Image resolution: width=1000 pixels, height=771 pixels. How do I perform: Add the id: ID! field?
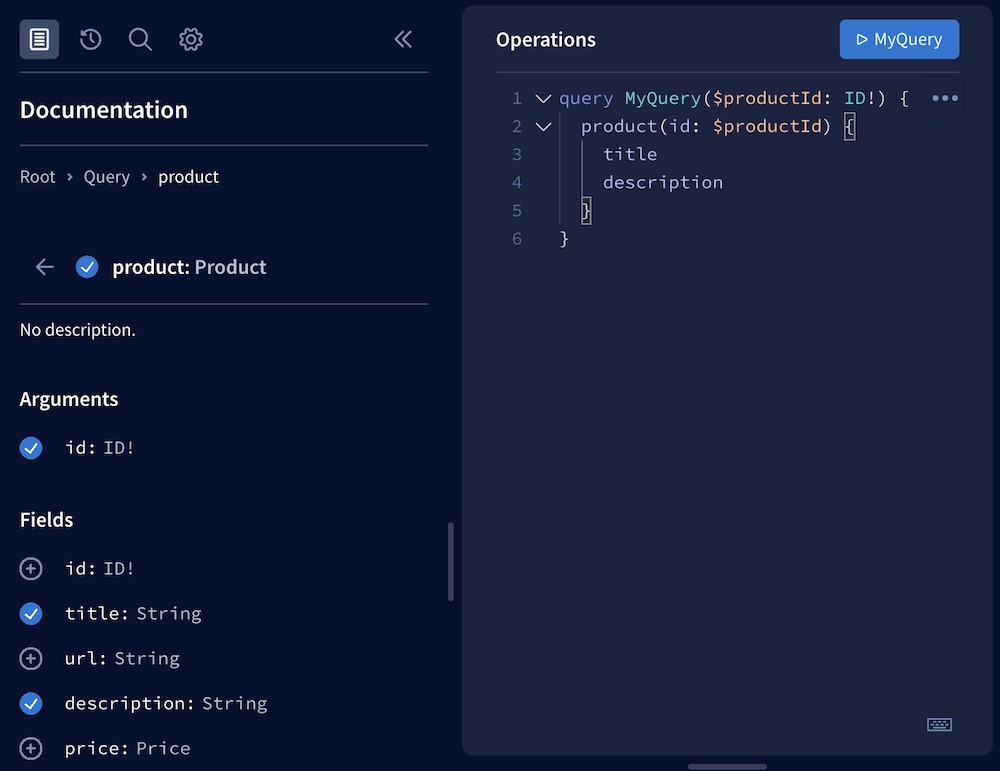pyautogui.click(x=31, y=568)
